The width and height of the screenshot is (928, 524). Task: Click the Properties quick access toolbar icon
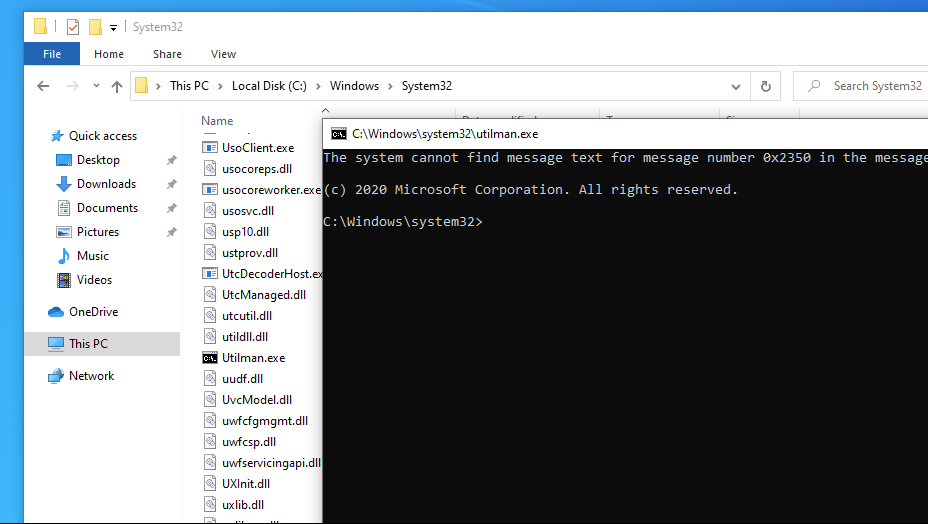pos(73,27)
